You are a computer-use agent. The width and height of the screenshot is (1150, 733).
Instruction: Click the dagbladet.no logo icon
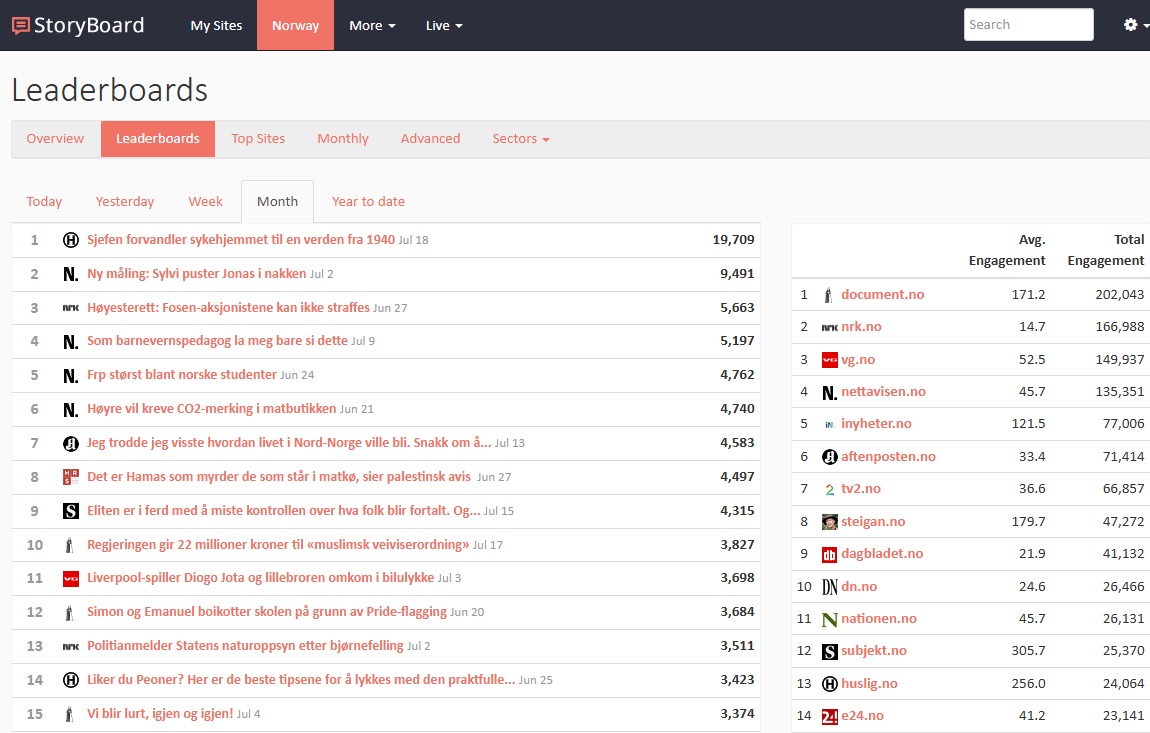pos(829,554)
